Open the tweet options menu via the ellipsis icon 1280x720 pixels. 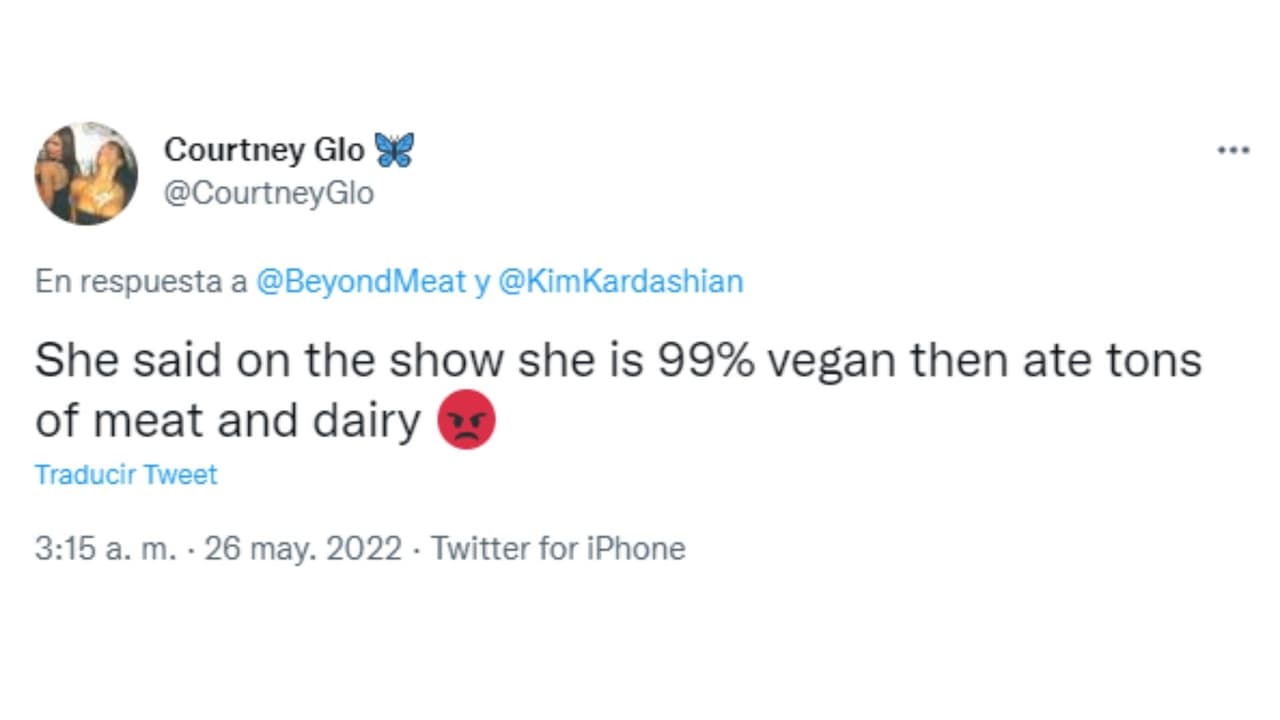point(1234,149)
